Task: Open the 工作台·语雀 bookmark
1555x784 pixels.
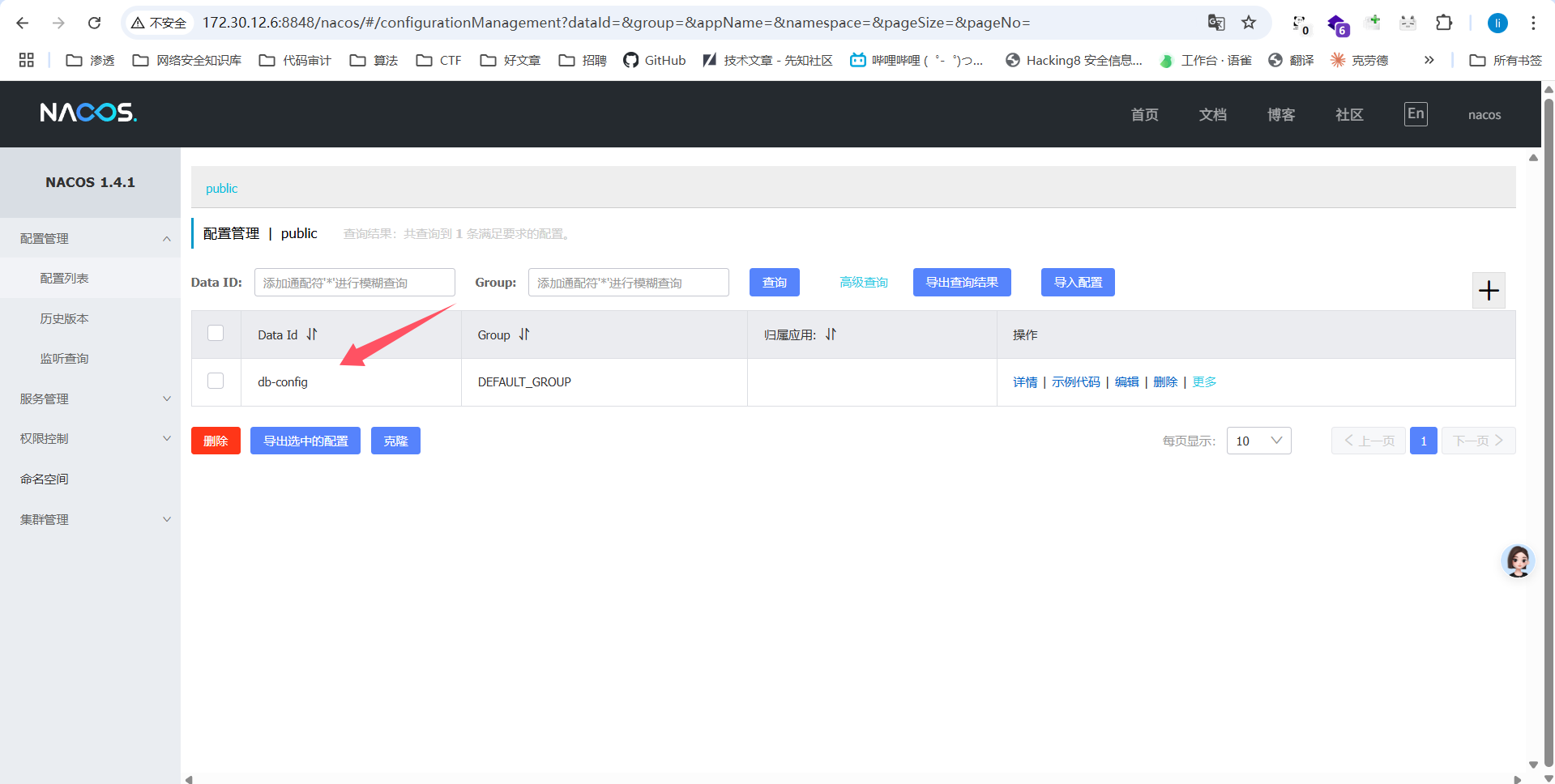Action: [x=1205, y=60]
